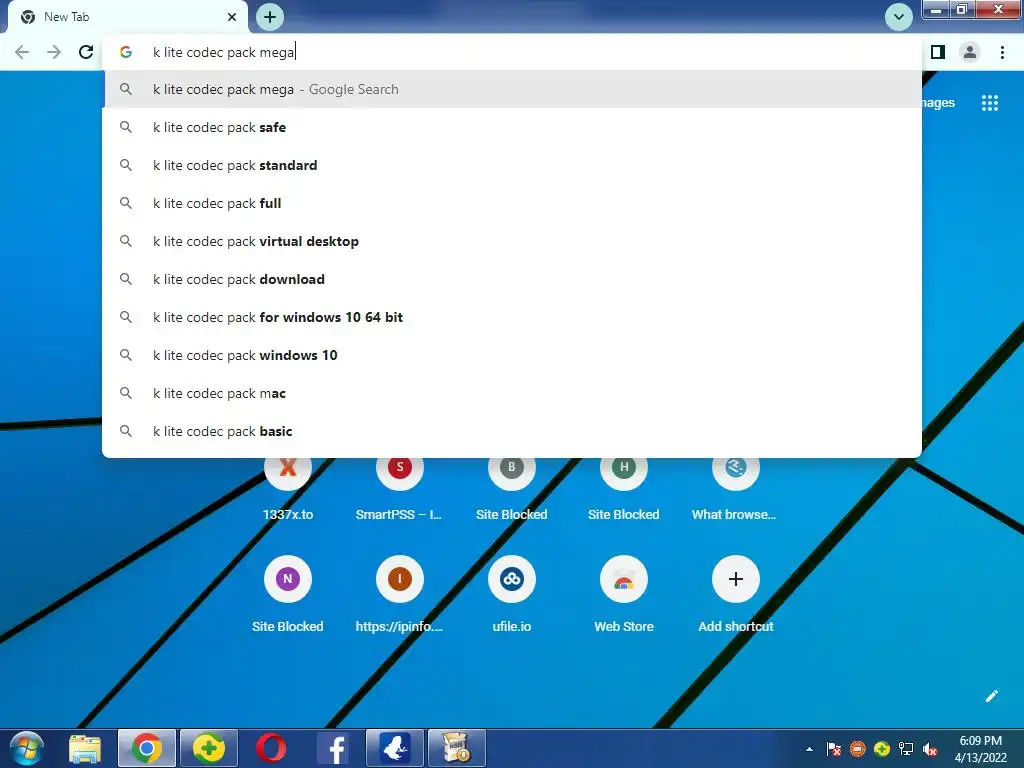
Task: Choose suggestion 'k lite codec pack download'
Action: pos(512,279)
